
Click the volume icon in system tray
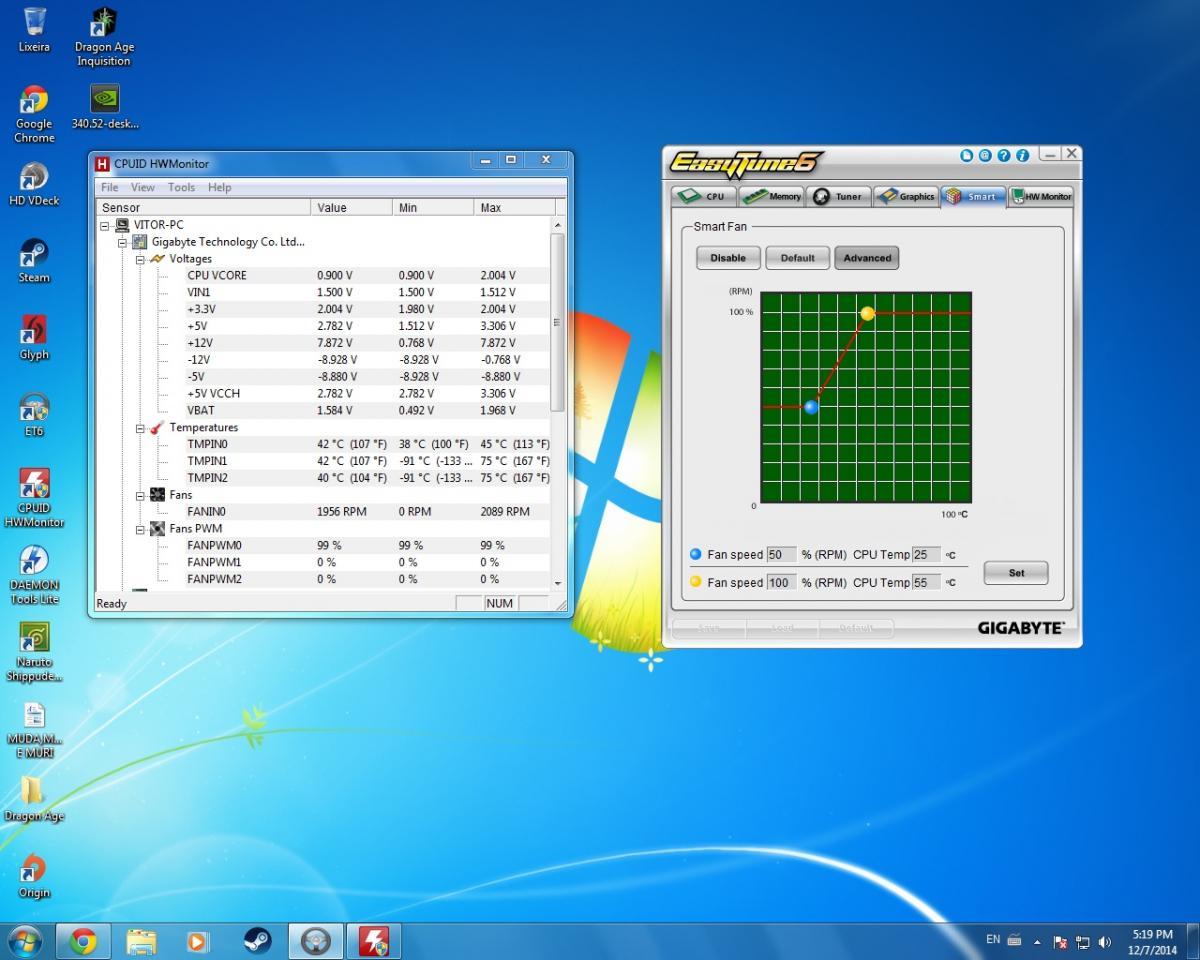(x=1105, y=942)
